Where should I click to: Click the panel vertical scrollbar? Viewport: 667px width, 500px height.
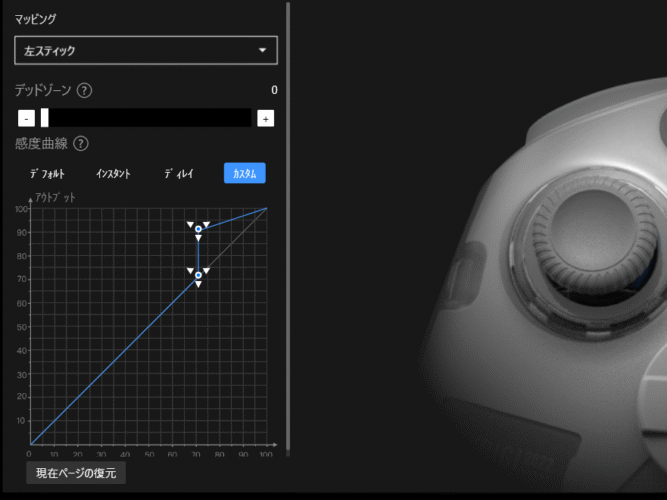click(288, 226)
